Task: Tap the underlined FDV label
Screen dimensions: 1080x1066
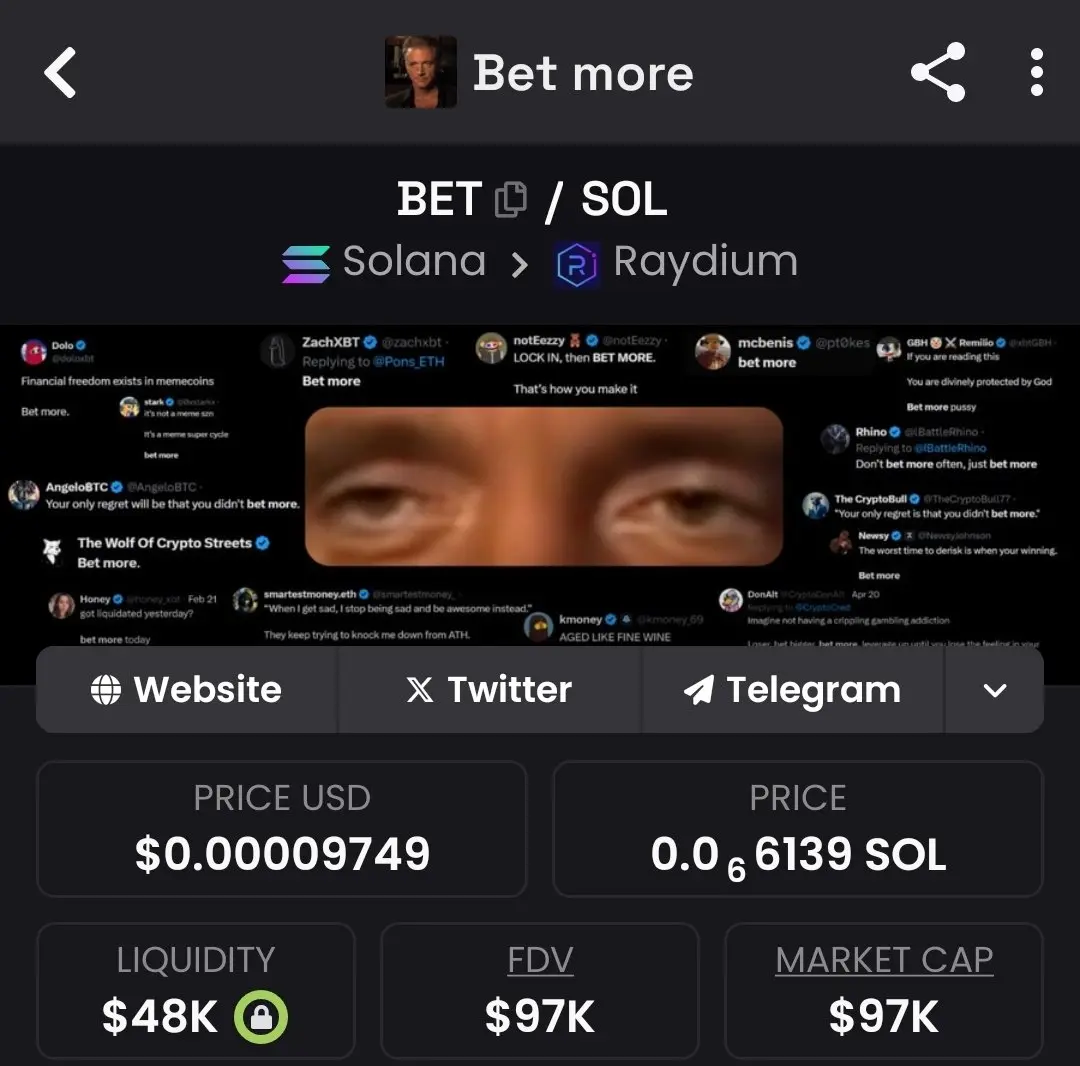Action: pyautogui.click(x=540, y=959)
